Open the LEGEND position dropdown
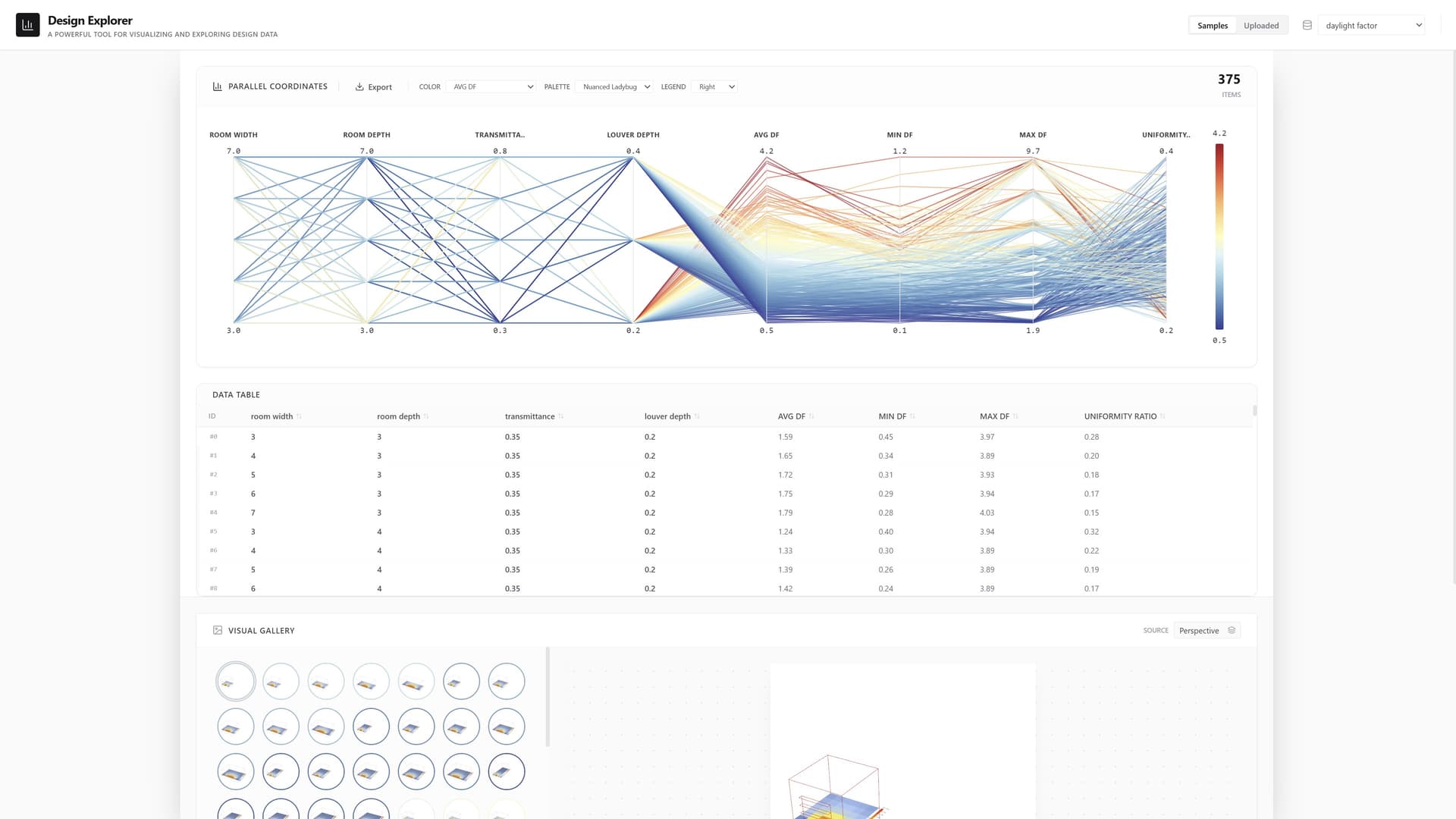1456x819 pixels. click(x=715, y=87)
